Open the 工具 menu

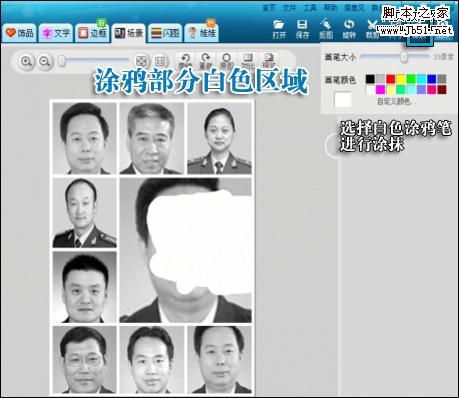pos(310,8)
